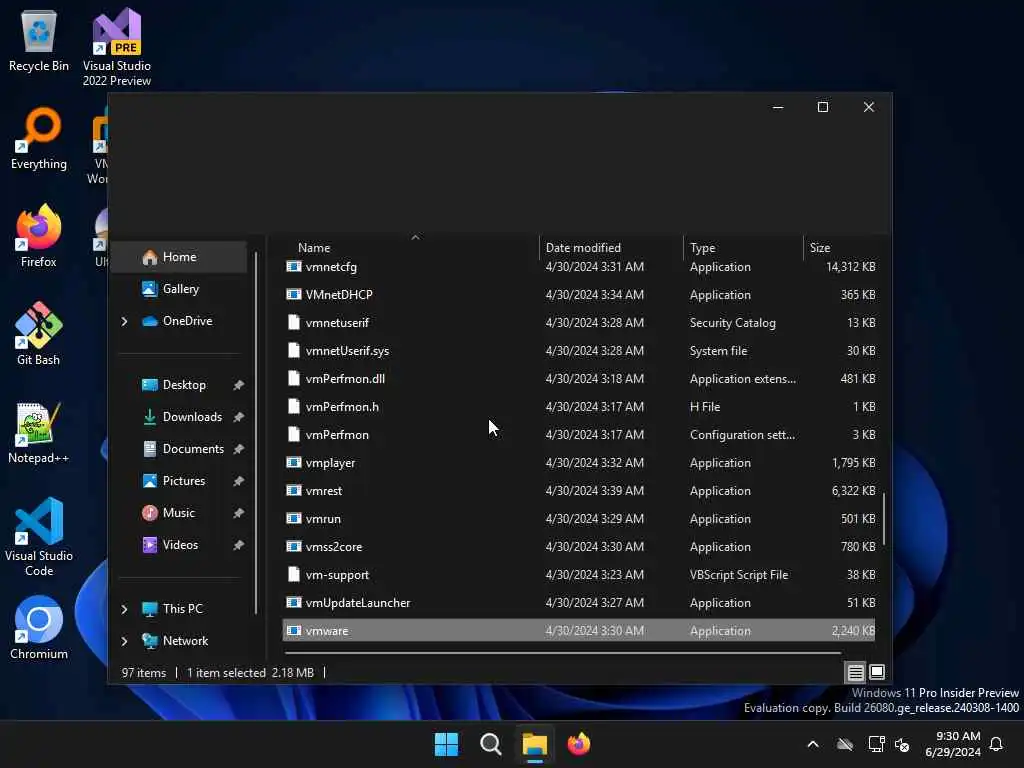Go to Home in navigation pane

click(179, 257)
